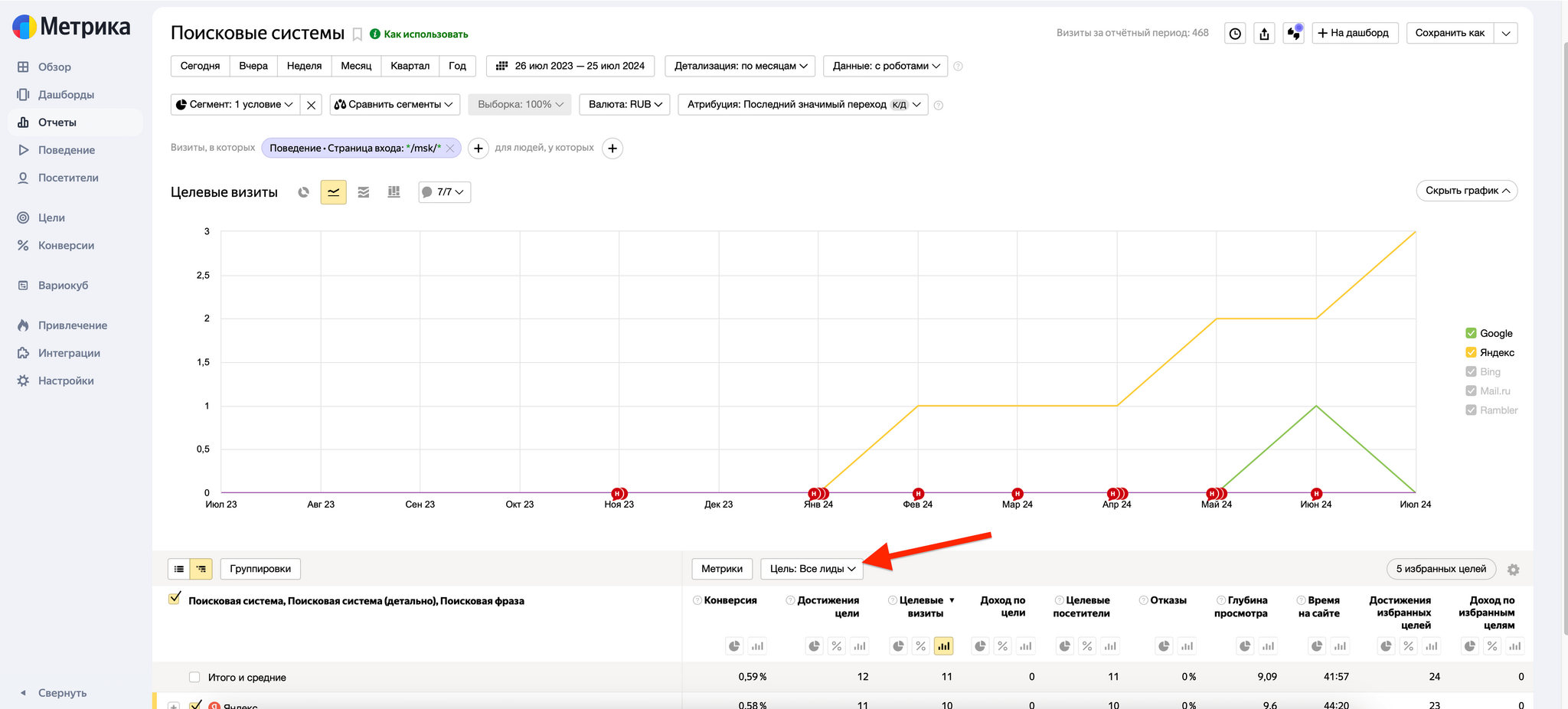Viewport: 1568px width, 709px height.
Task: Add a visit condition with plus button
Action: pyautogui.click(x=479, y=149)
